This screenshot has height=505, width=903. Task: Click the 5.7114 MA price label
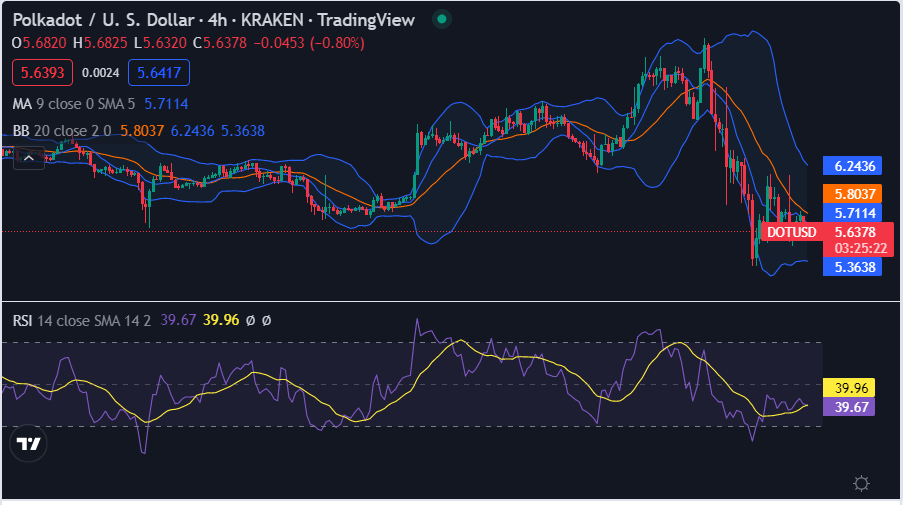(x=852, y=213)
